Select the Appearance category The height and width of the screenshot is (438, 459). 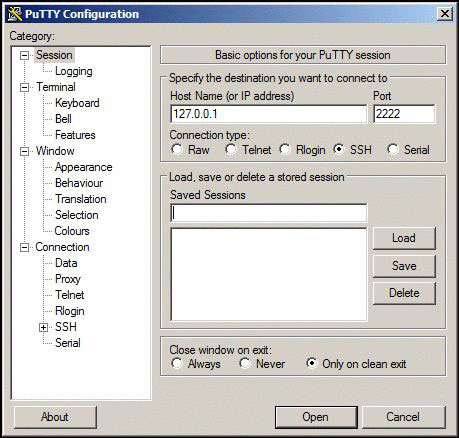pos(84,167)
